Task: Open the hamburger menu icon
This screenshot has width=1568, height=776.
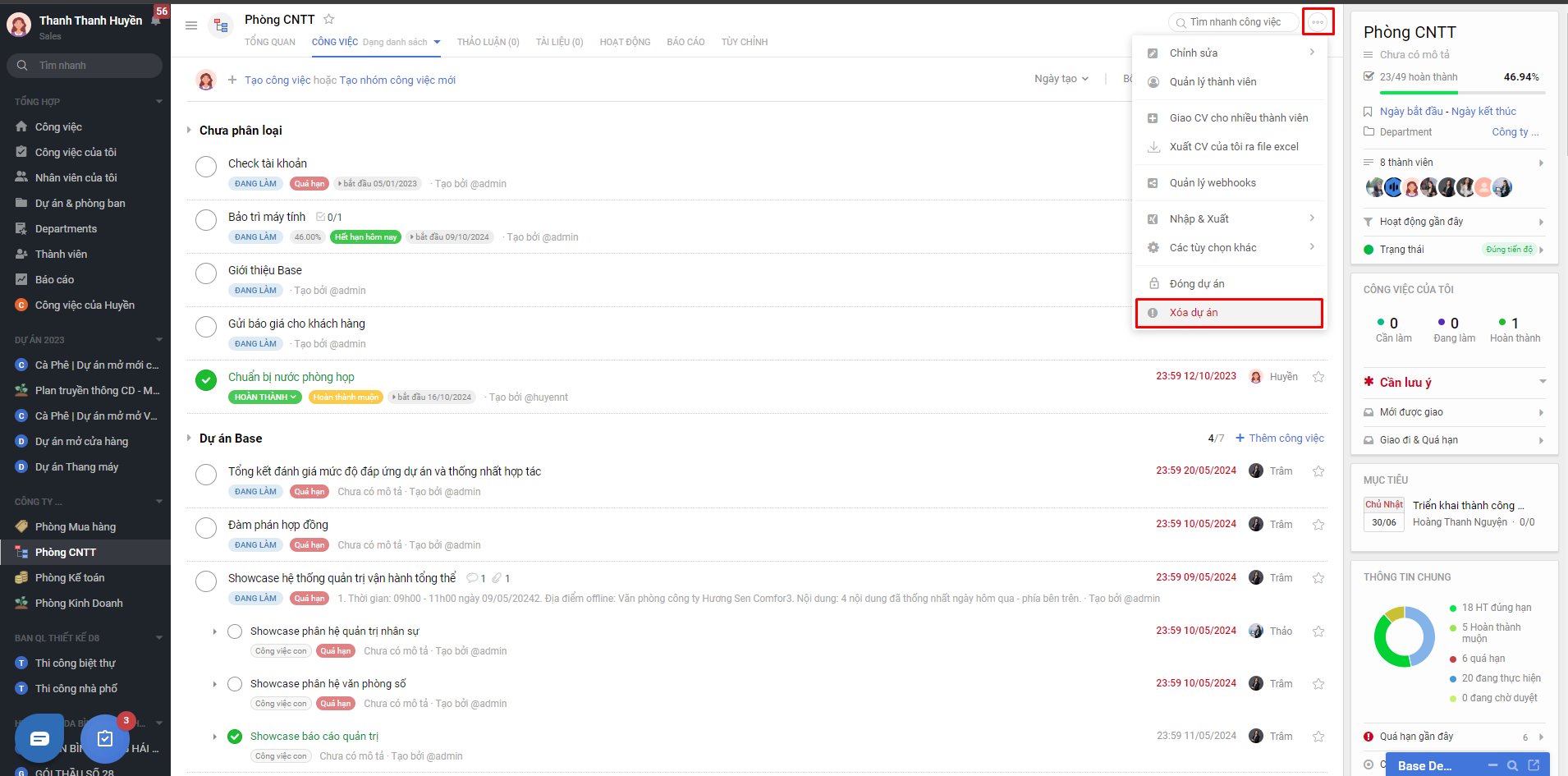Action: coord(191,25)
